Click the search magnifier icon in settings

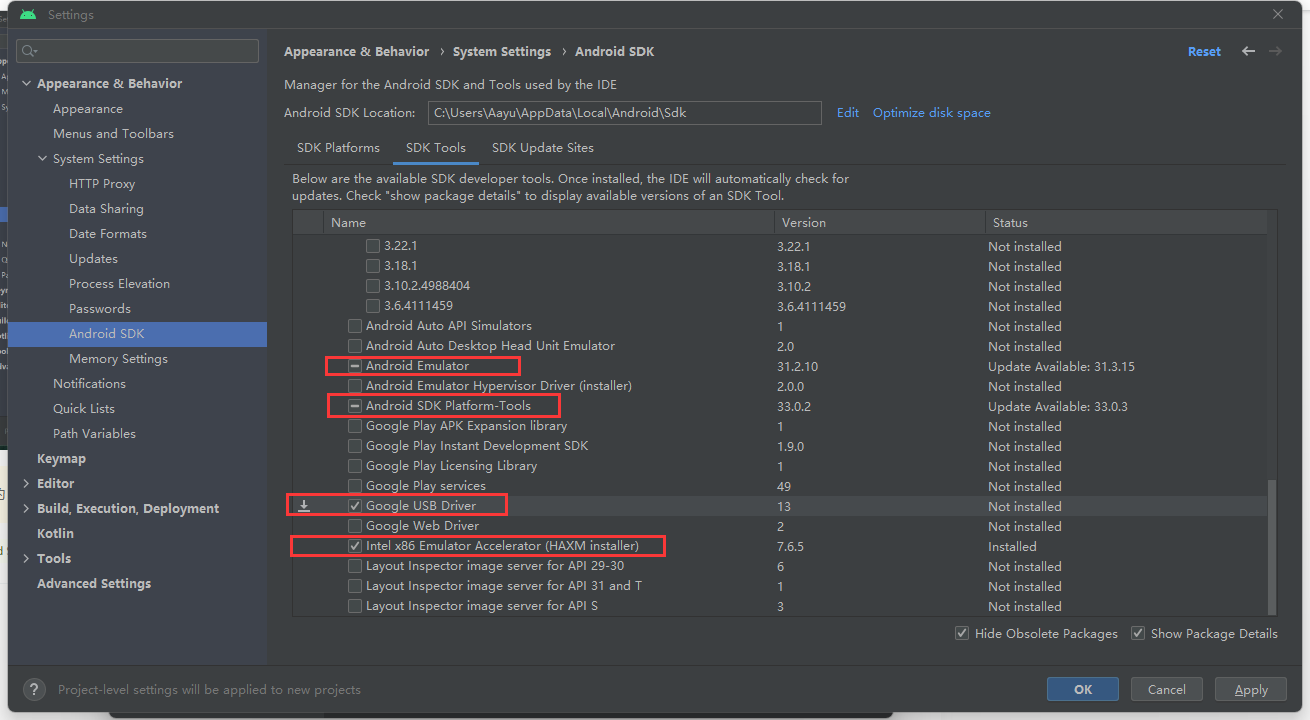coord(29,51)
